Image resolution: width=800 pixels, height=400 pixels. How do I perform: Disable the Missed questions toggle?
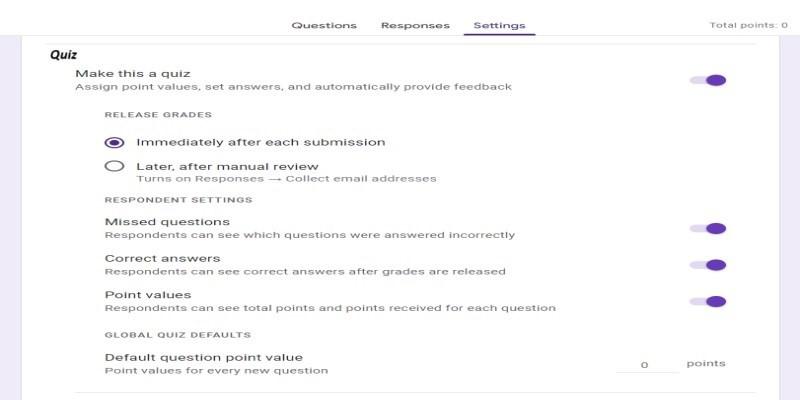(708, 228)
